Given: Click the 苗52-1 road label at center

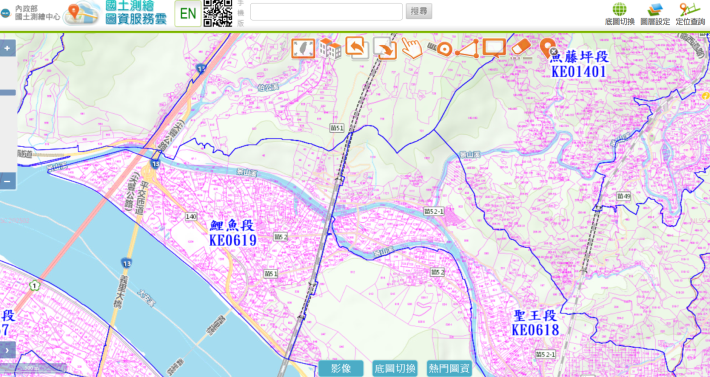Looking at the screenshot, I should tap(434, 211).
